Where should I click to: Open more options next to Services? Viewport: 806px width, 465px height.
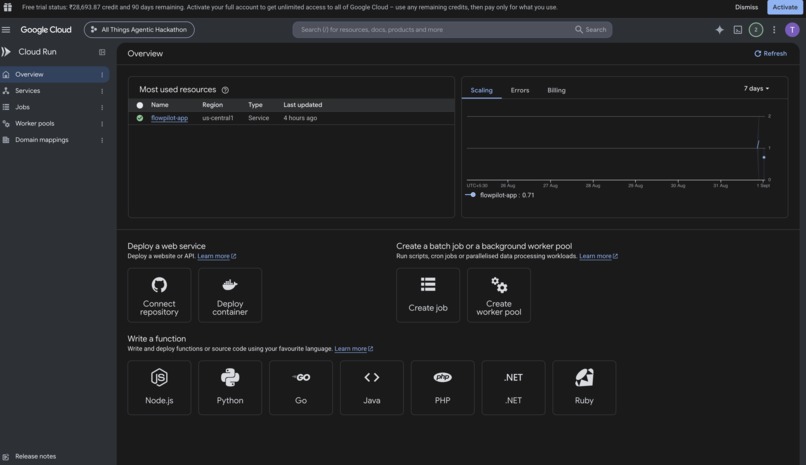pos(102,91)
